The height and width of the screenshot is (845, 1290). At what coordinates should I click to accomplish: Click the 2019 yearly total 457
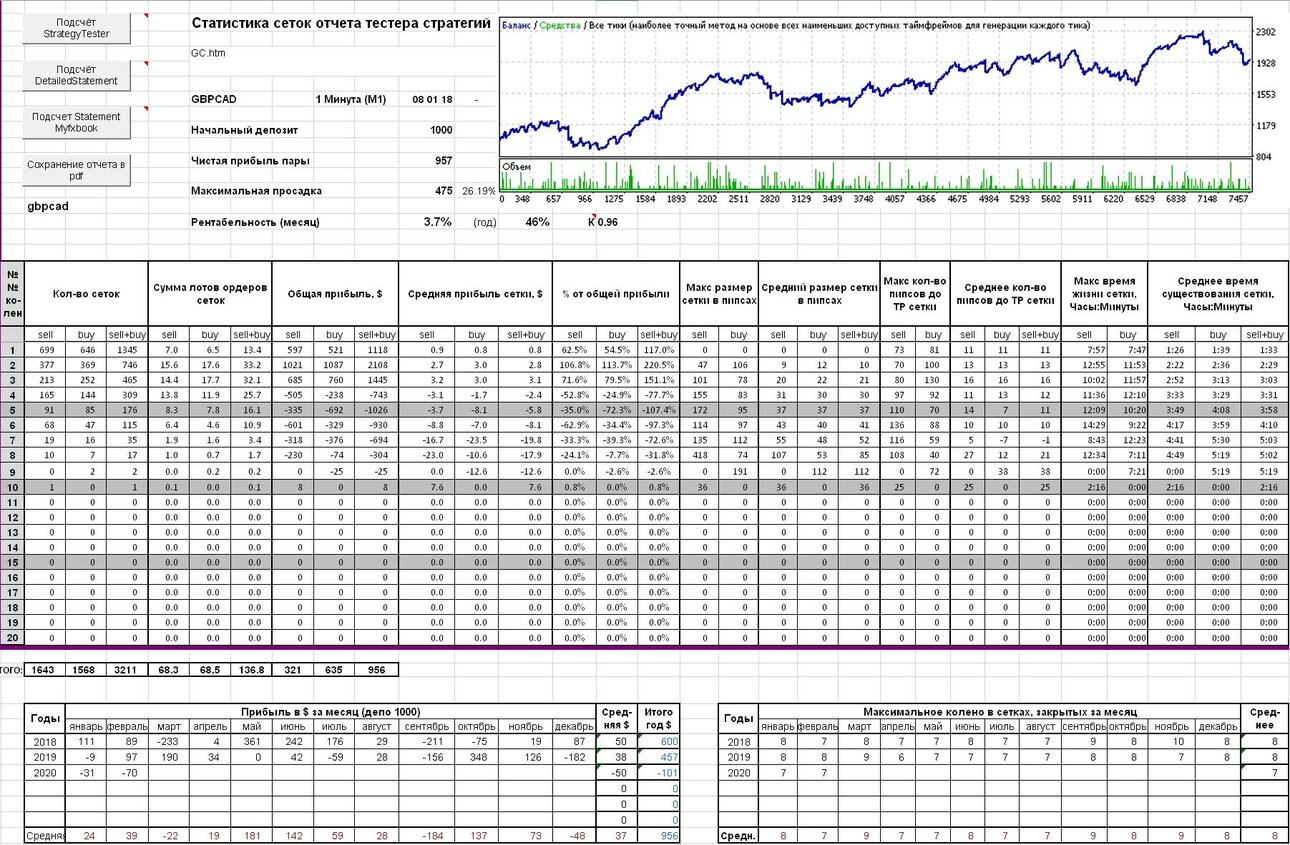tap(661, 757)
